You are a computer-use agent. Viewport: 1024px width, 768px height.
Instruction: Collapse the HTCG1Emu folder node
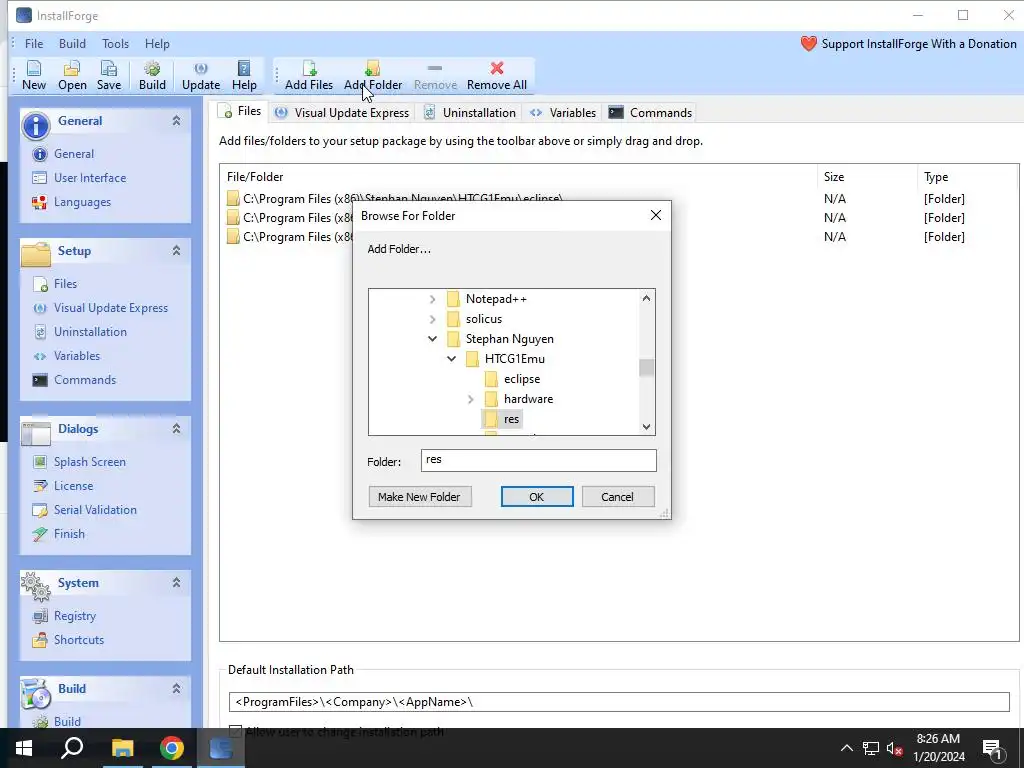[x=451, y=359]
